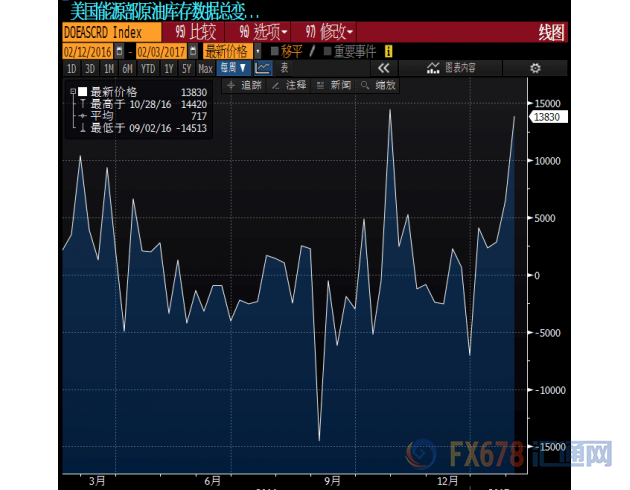Click the DOEASCRD Index ticker field
Viewport: 630px width, 490px height.
tap(102, 31)
